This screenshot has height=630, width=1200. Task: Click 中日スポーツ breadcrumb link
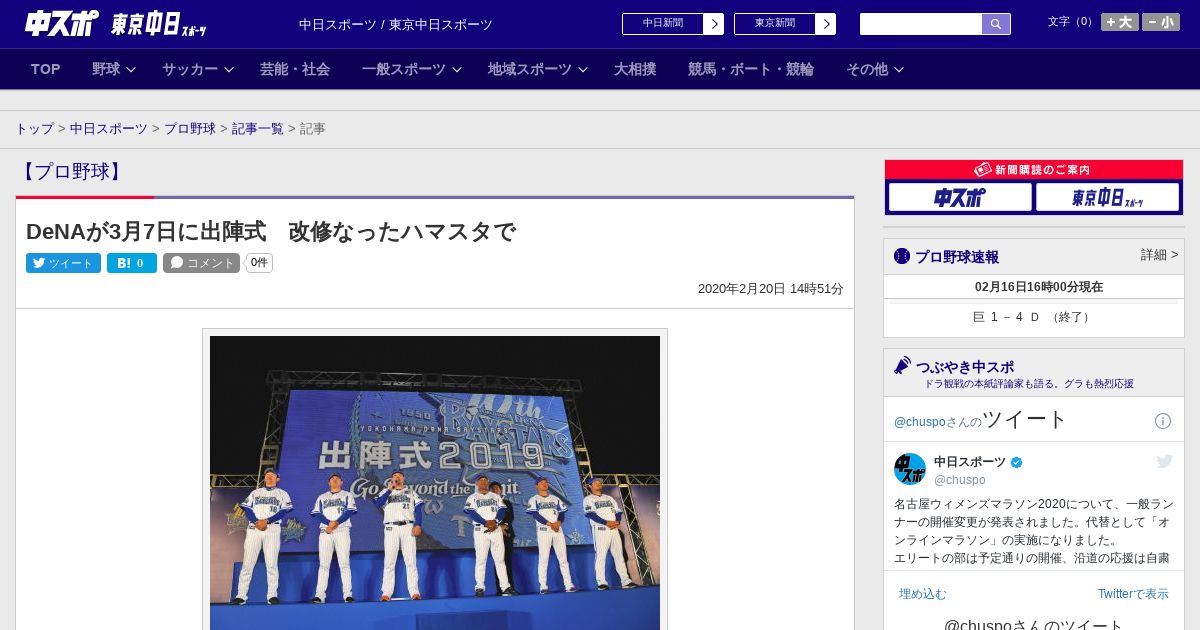pos(109,129)
